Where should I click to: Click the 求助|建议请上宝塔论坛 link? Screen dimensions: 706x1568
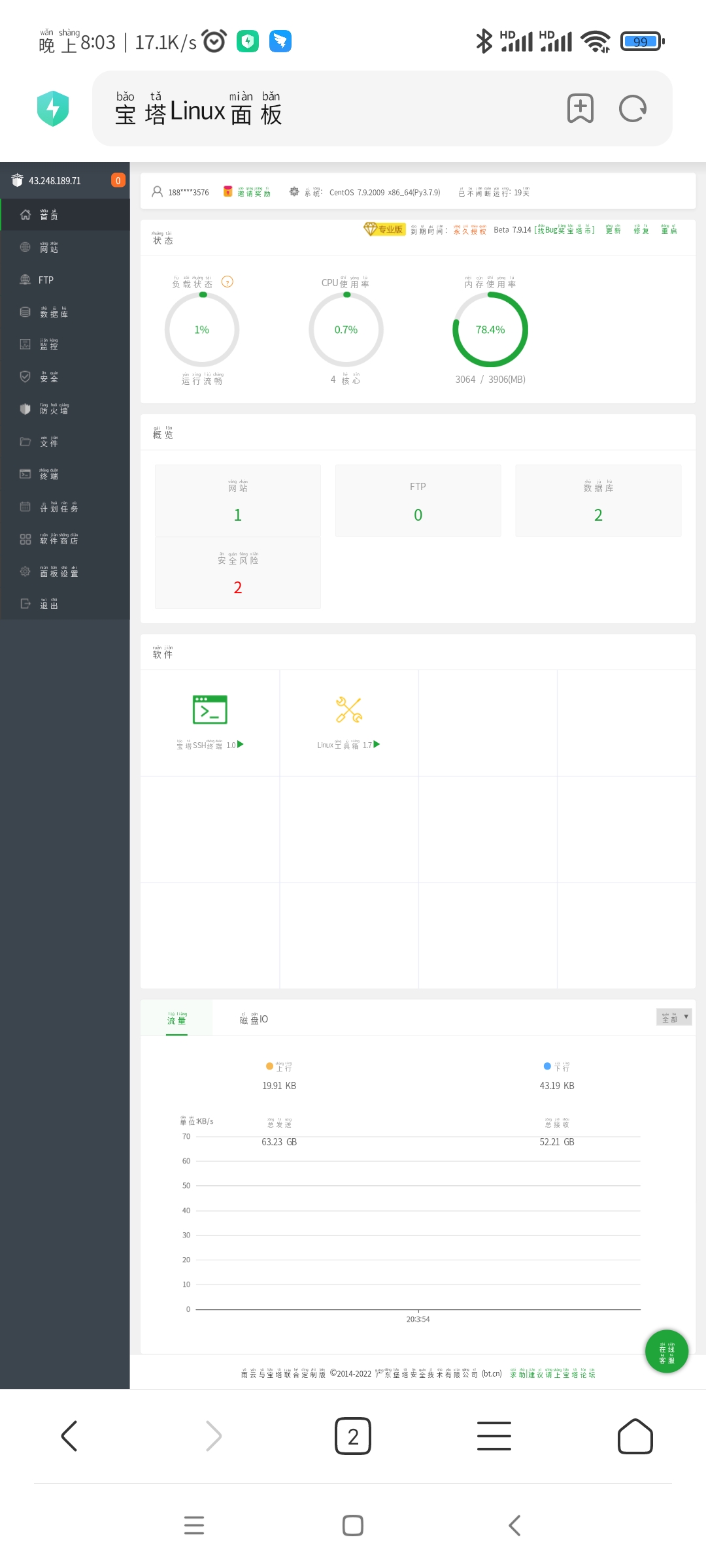pos(552,1373)
